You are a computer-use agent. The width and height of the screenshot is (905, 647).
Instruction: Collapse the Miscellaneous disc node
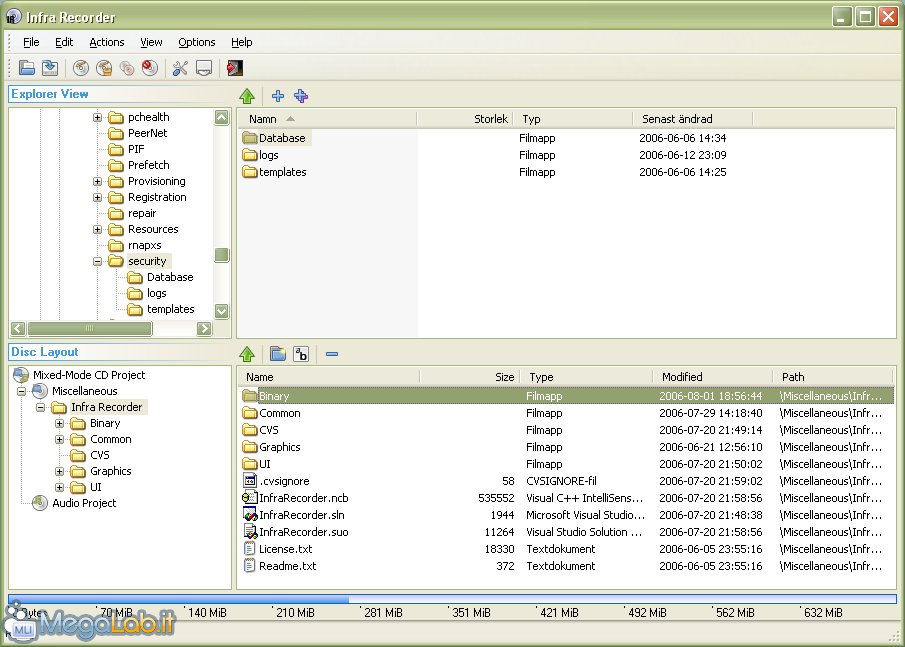(21, 391)
